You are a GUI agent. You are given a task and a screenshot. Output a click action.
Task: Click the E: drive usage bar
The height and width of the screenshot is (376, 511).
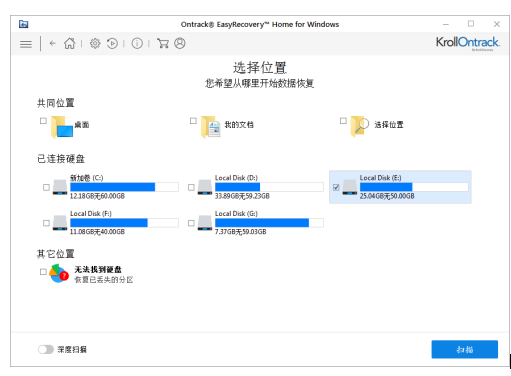tap(414, 187)
